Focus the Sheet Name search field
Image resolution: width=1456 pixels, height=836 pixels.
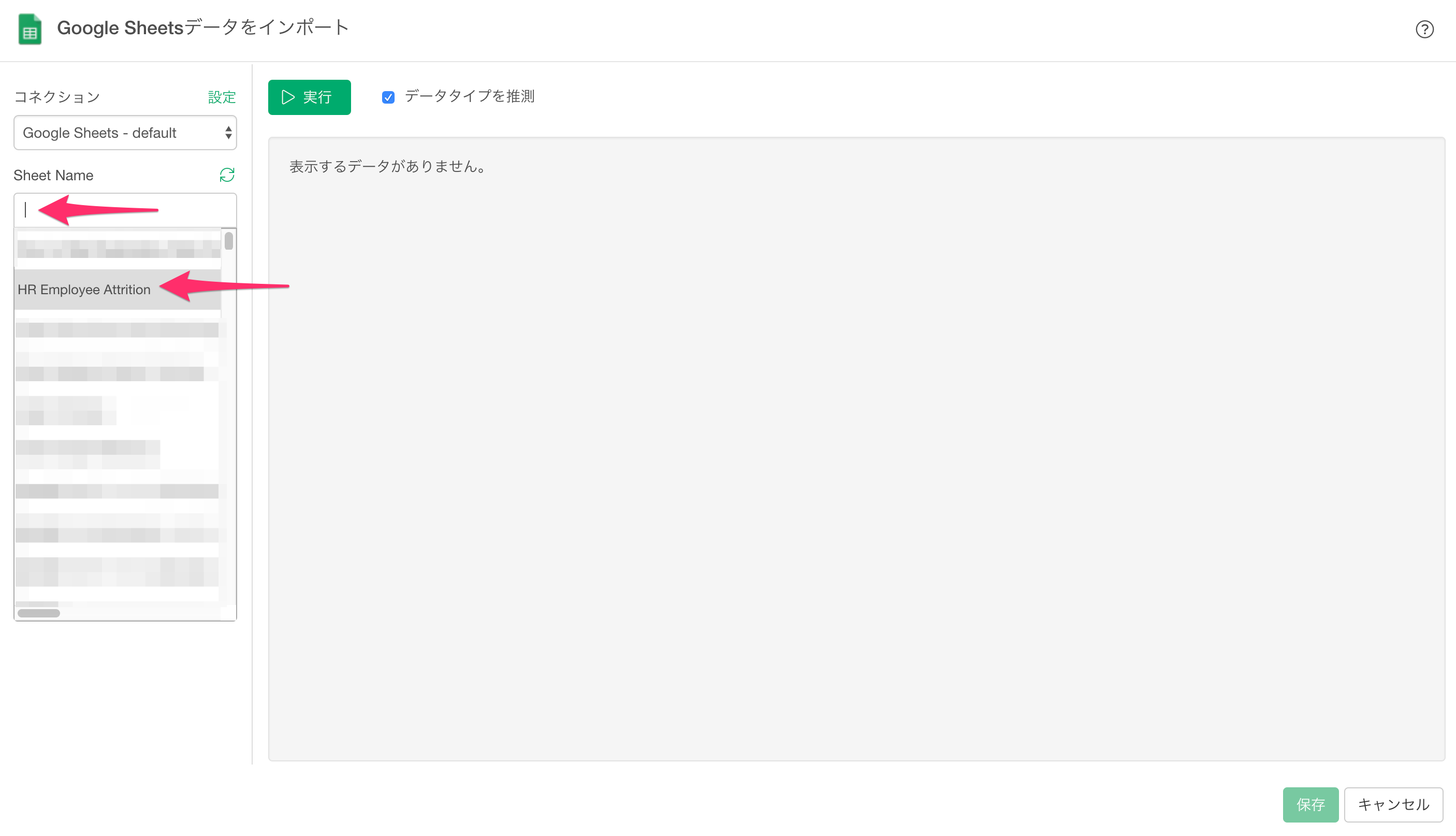(x=125, y=210)
